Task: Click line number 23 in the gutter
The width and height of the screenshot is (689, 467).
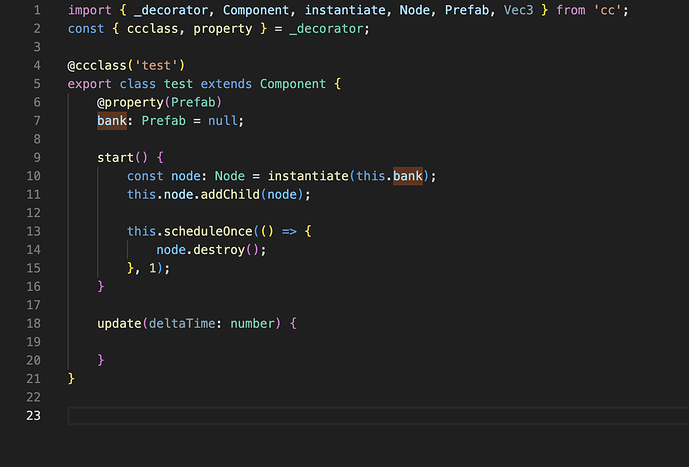Action: (x=33, y=416)
